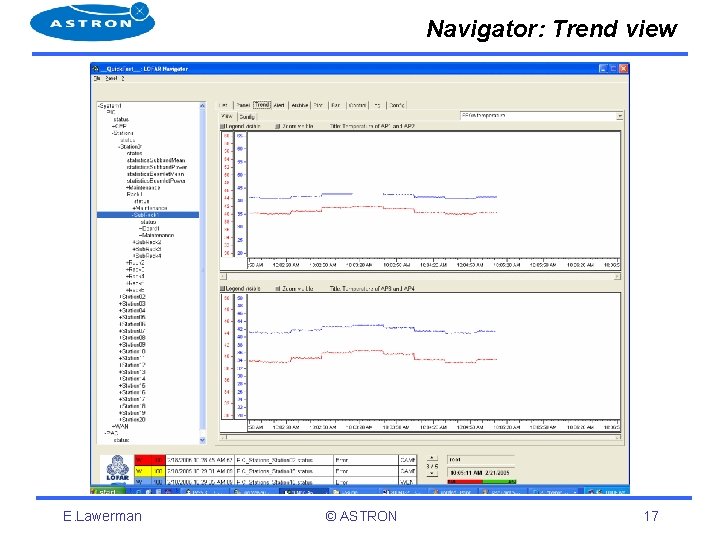Expand the Station05 tree node
Viewport: 720px width, 540px height.
click(x=120, y=318)
